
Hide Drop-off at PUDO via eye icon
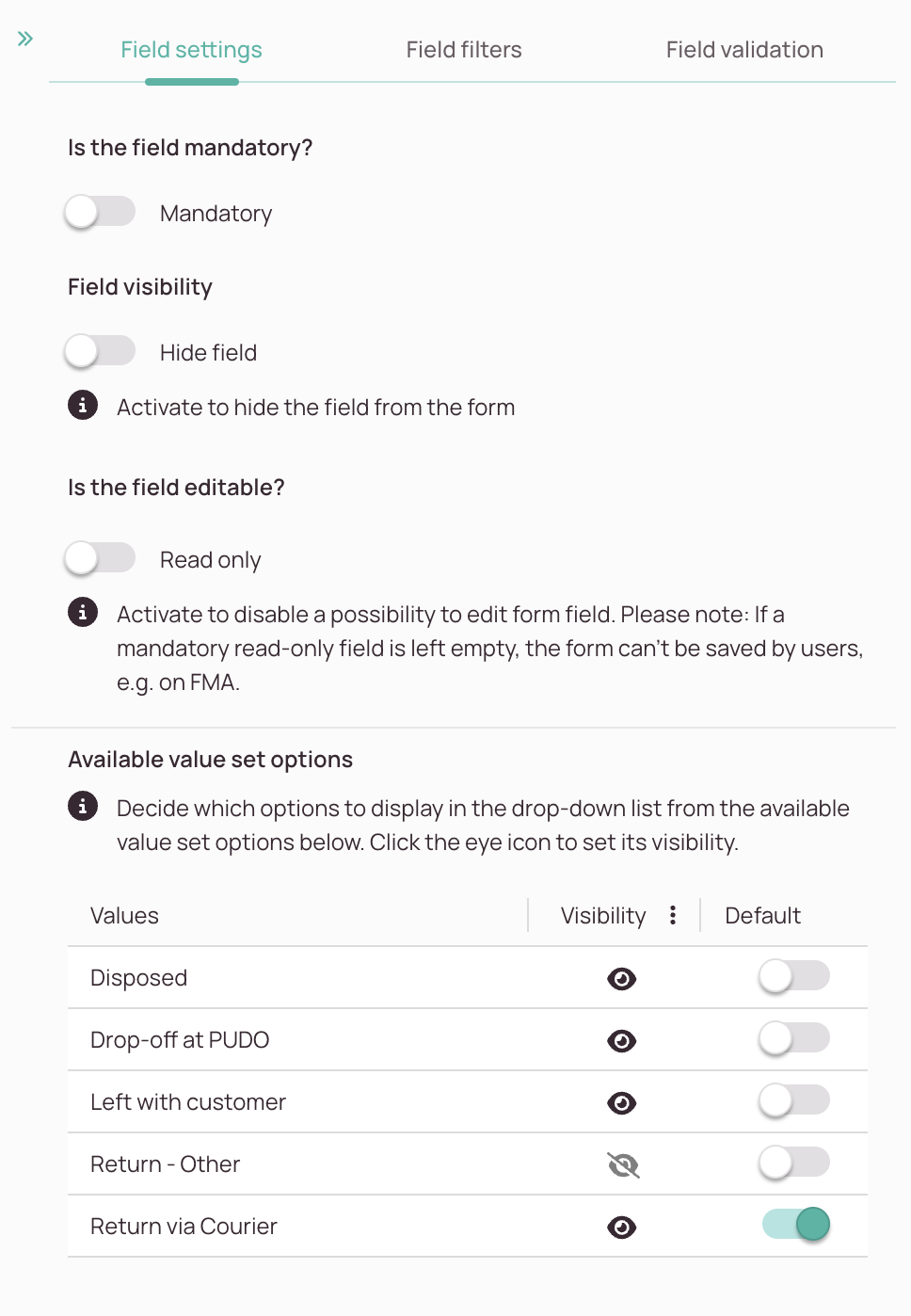[x=622, y=1041]
